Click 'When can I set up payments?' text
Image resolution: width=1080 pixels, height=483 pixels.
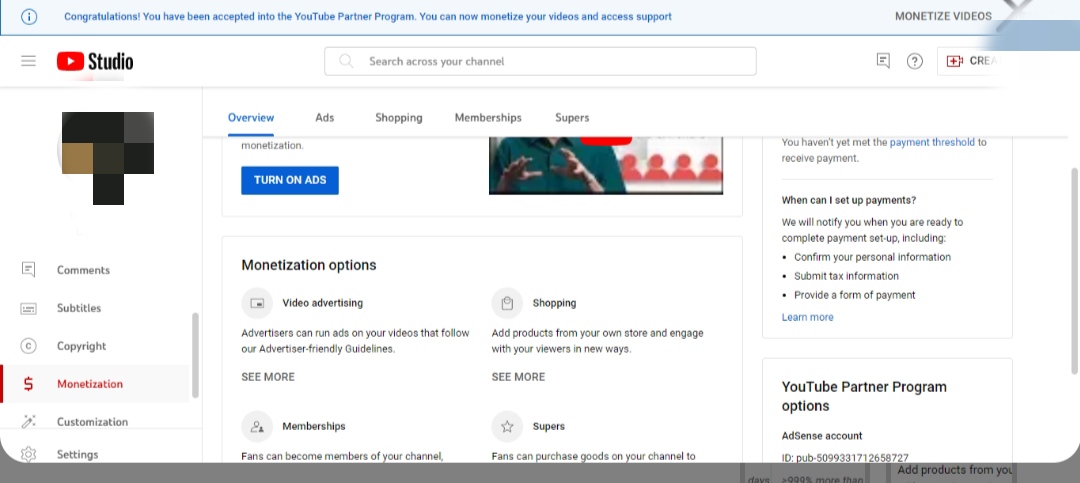pos(849,201)
